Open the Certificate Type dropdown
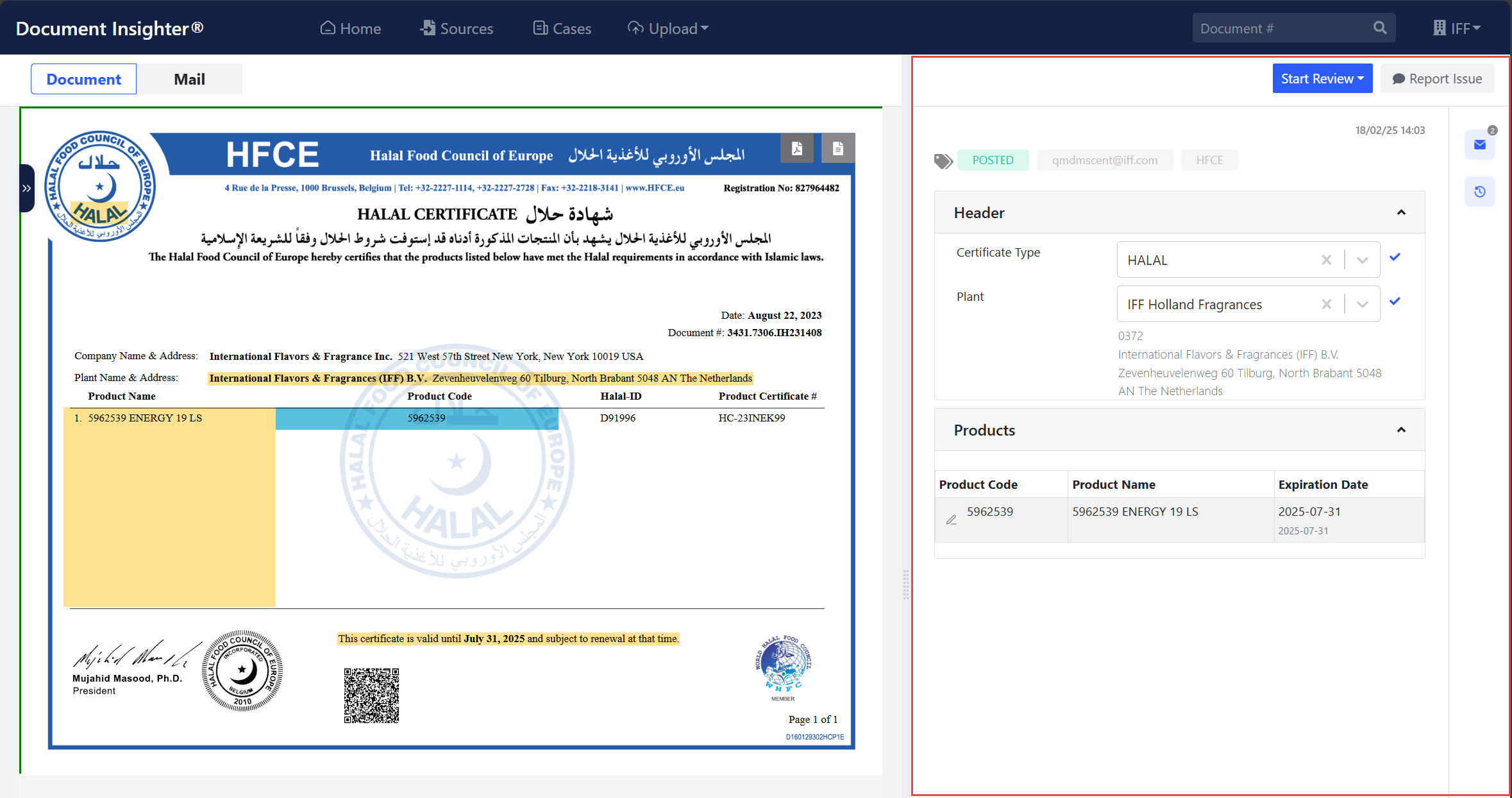Image resolution: width=1512 pixels, height=798 pixels. (1362, 260)
